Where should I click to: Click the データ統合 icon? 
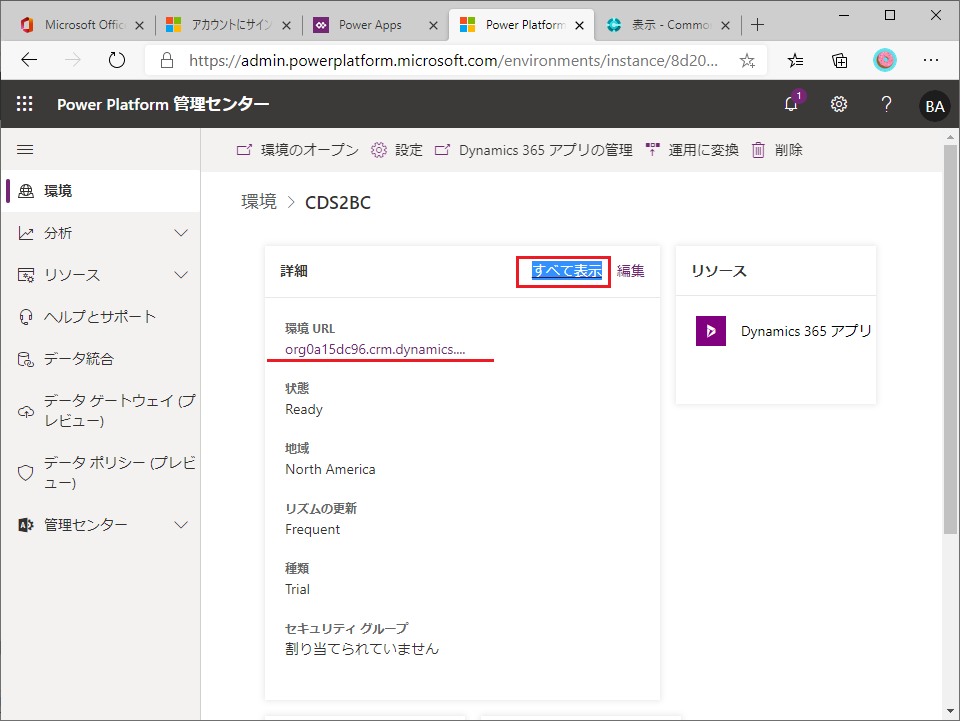(26, 359)
